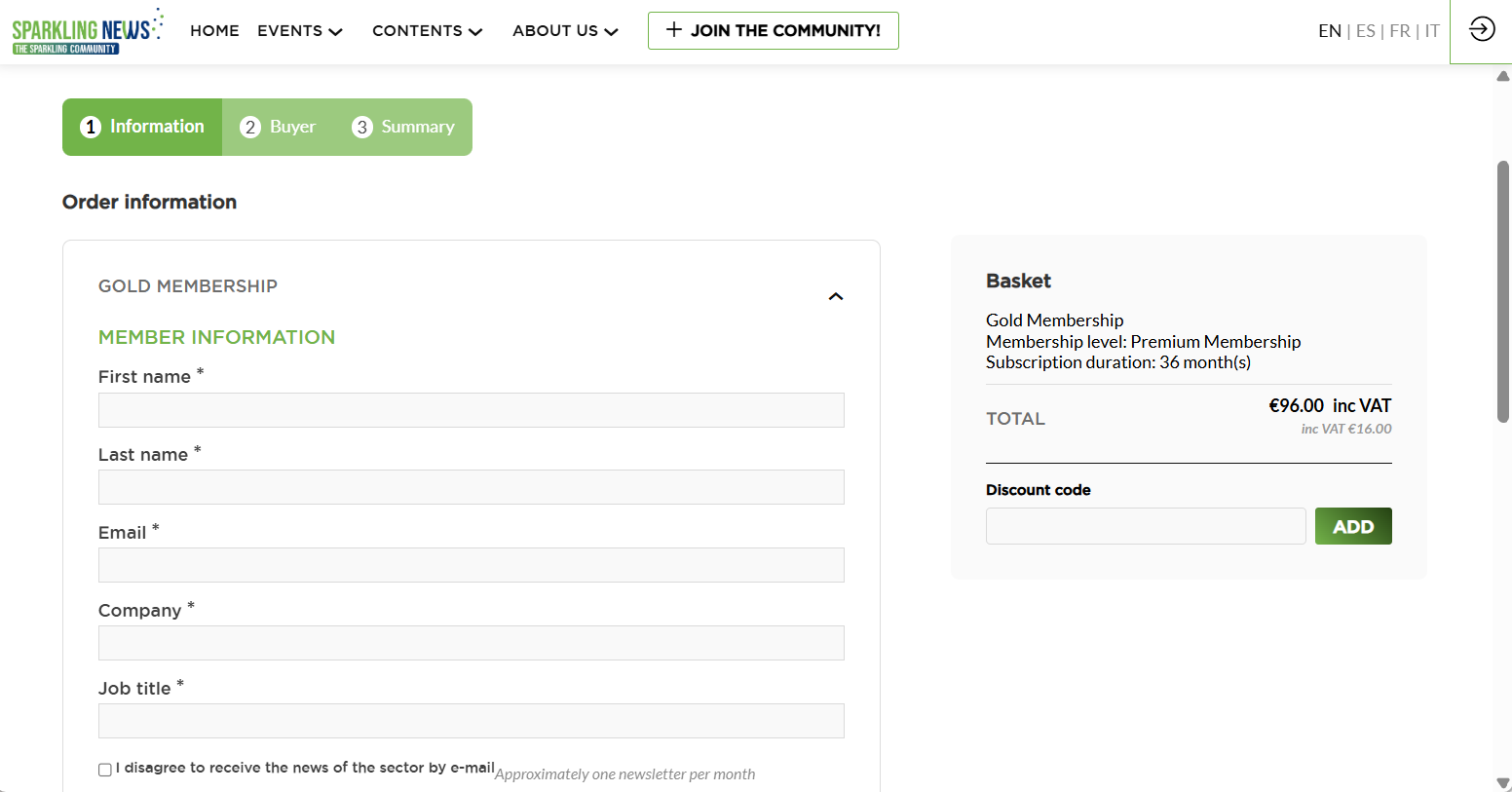Switch language to FR
The height and width of the screenshot is (792, 1512).
1399,31
